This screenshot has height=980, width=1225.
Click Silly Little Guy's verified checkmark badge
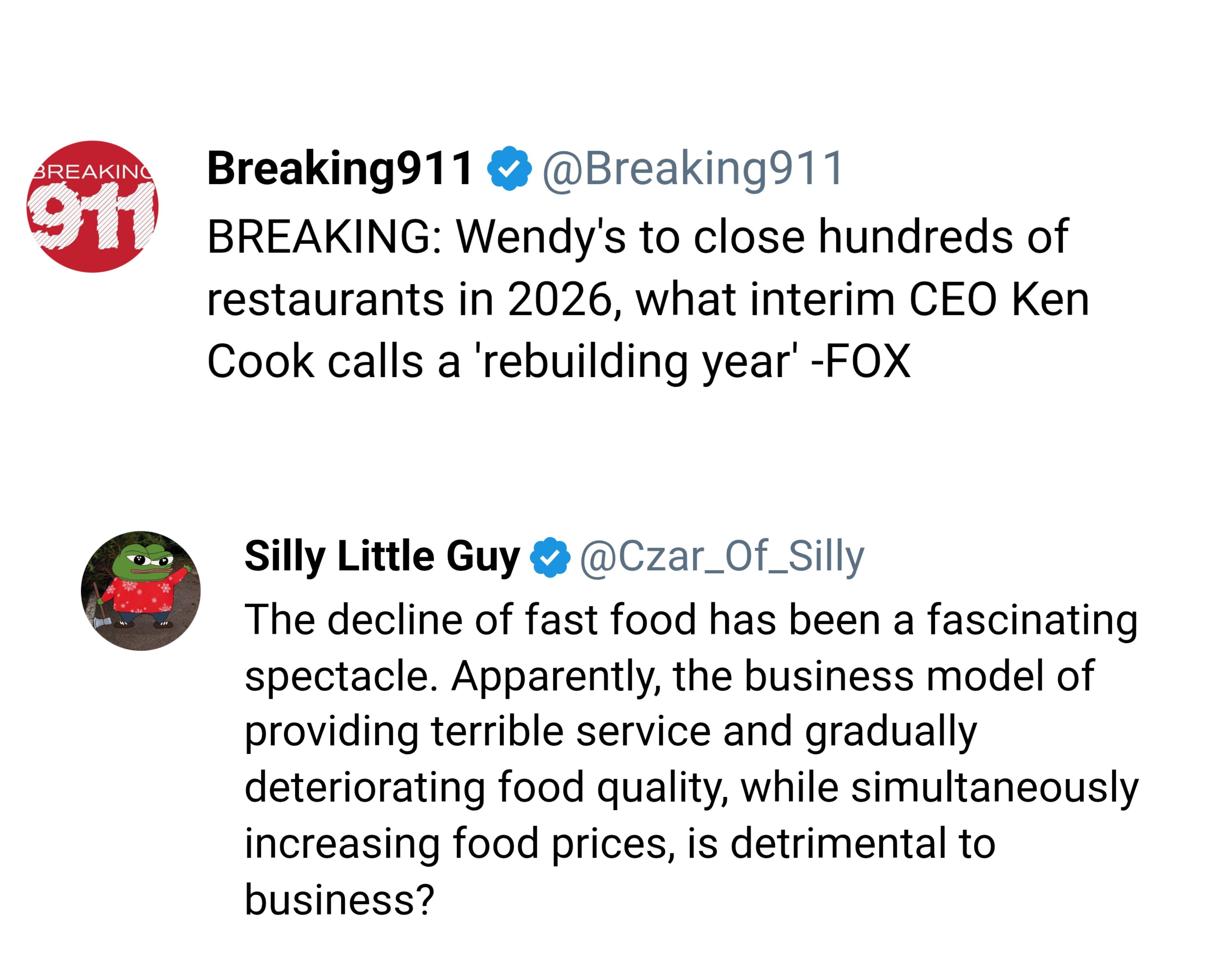[x=549, y=557]
